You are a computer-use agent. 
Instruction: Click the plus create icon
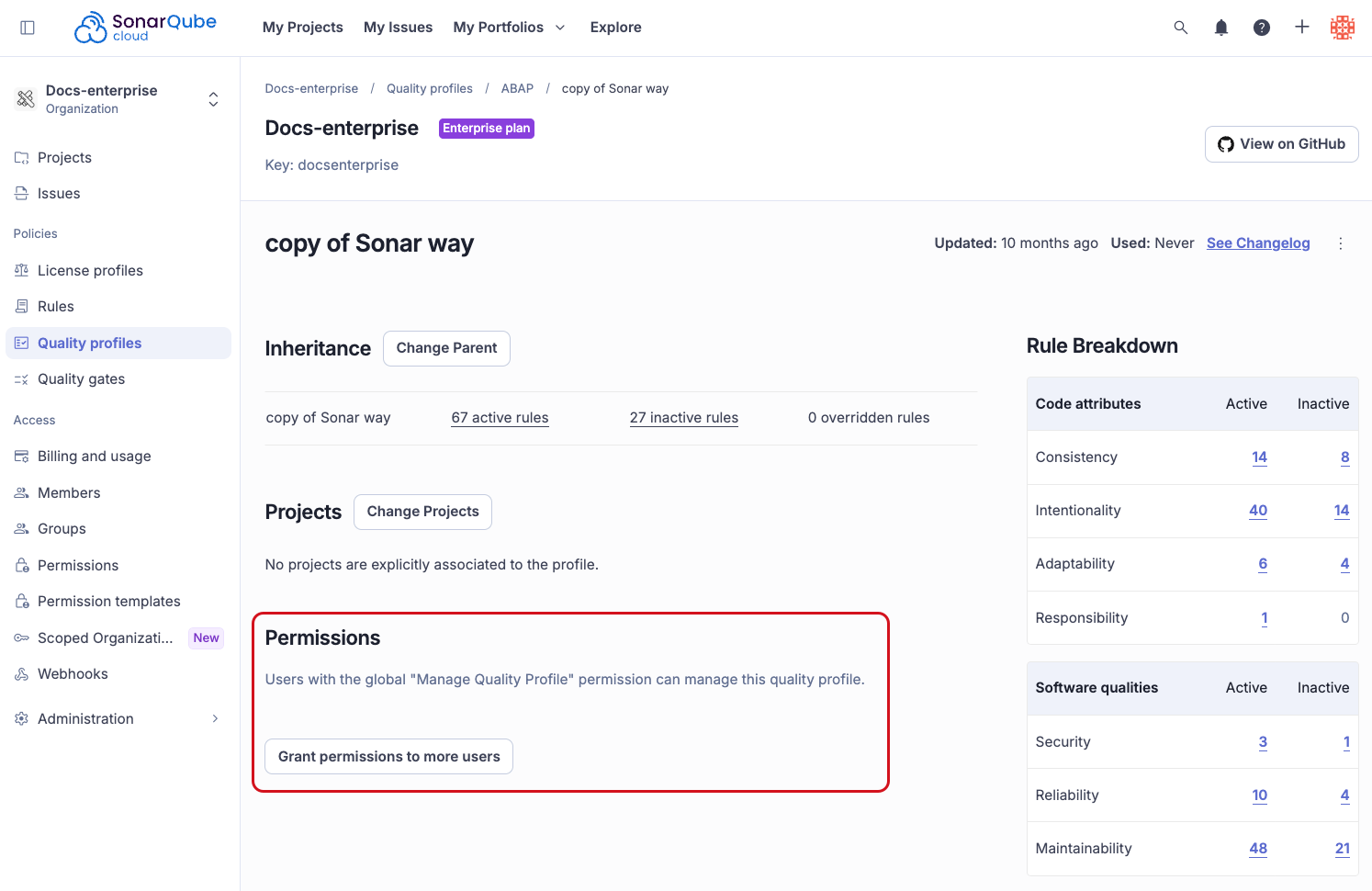1302,28
